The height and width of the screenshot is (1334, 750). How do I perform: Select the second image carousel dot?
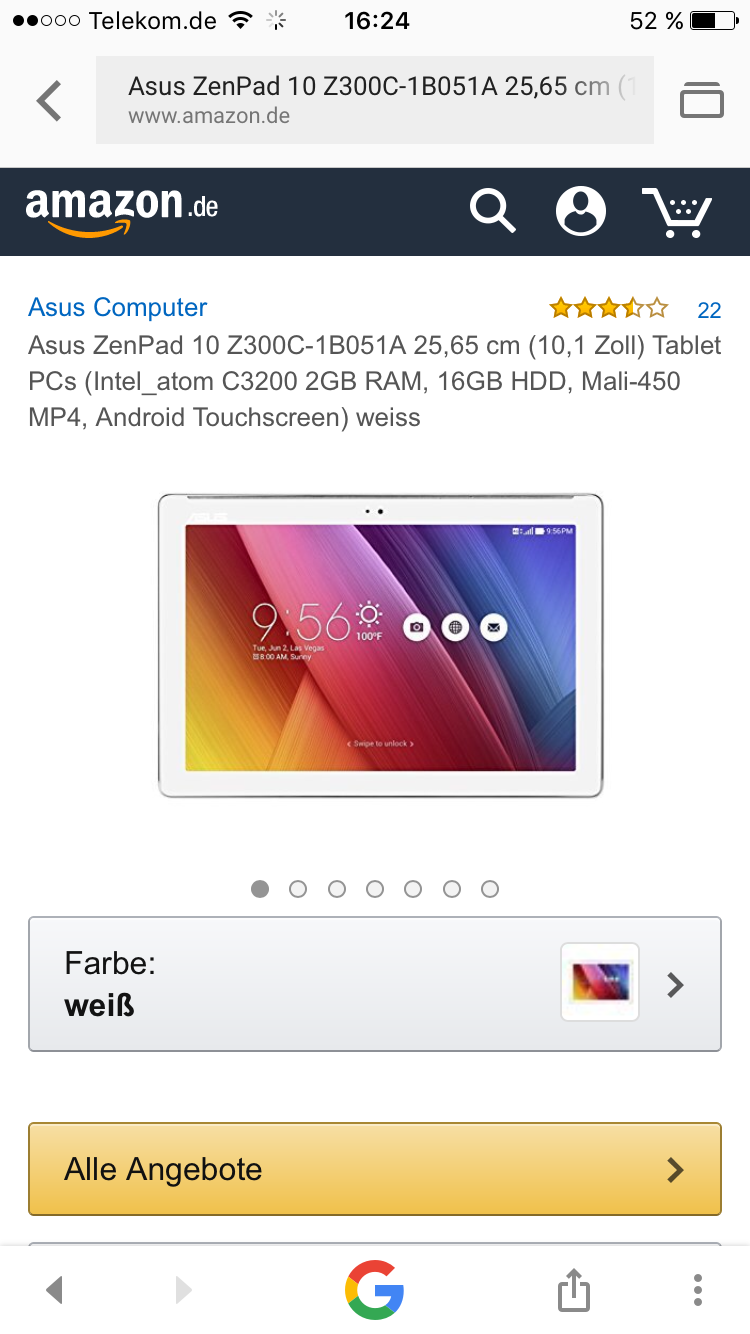tap(298, 889)
